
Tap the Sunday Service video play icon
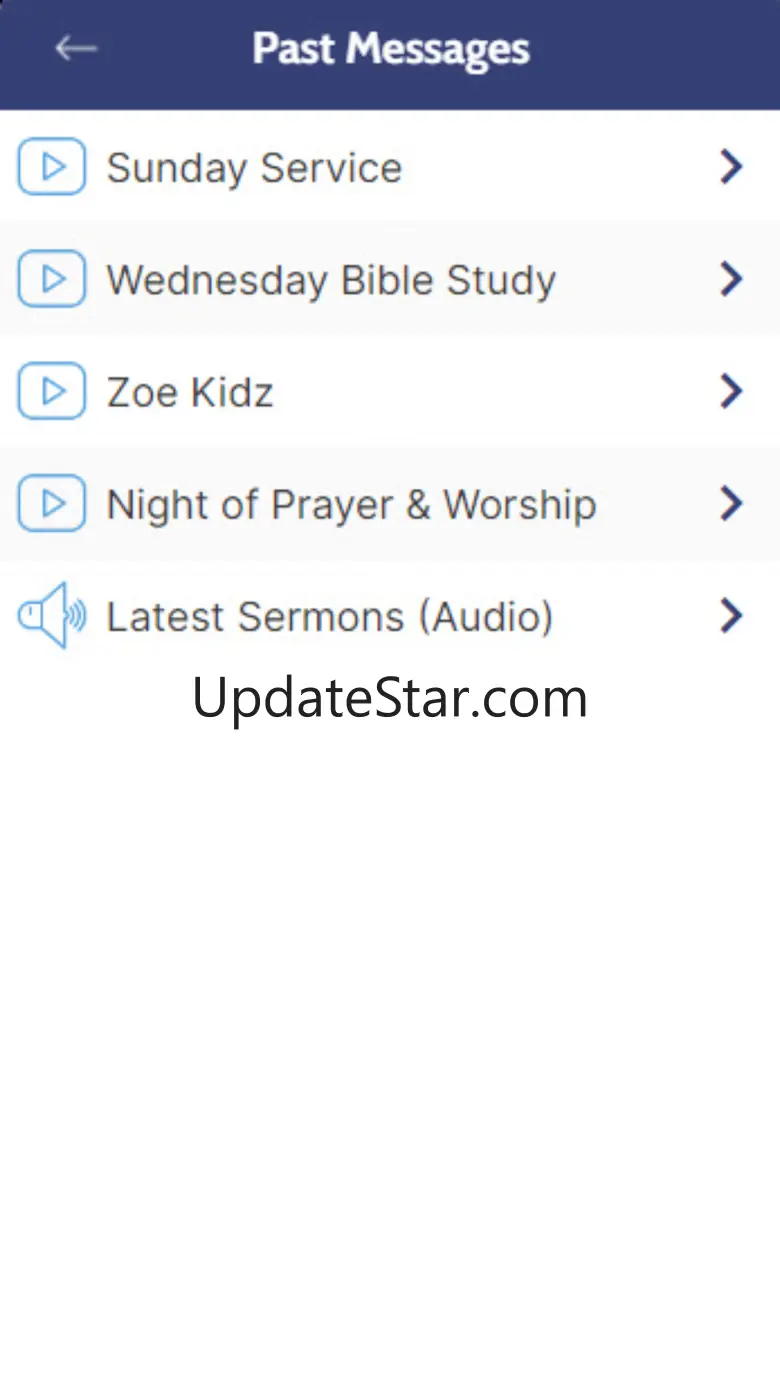coord(52,166)
